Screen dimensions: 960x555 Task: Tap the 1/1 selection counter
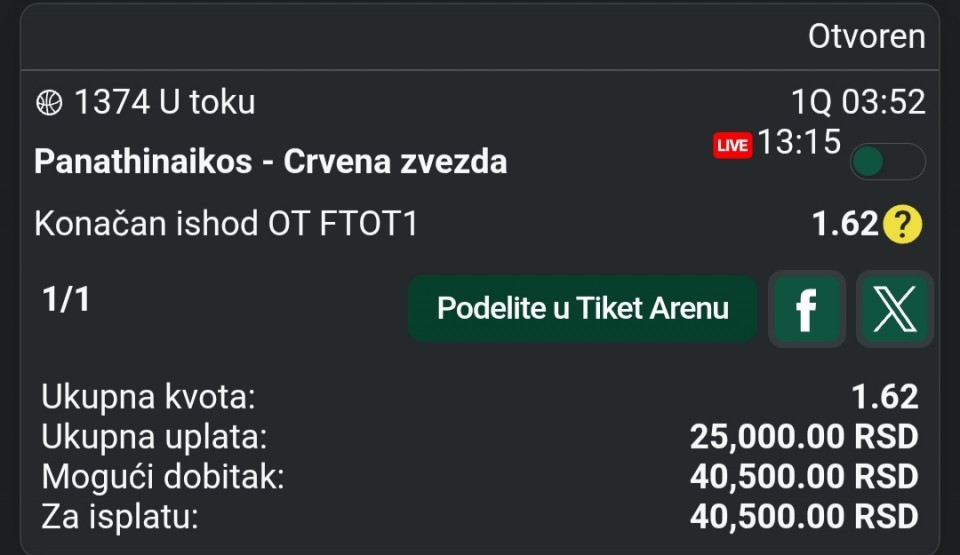pyautogui.click(x=66, y=300)
